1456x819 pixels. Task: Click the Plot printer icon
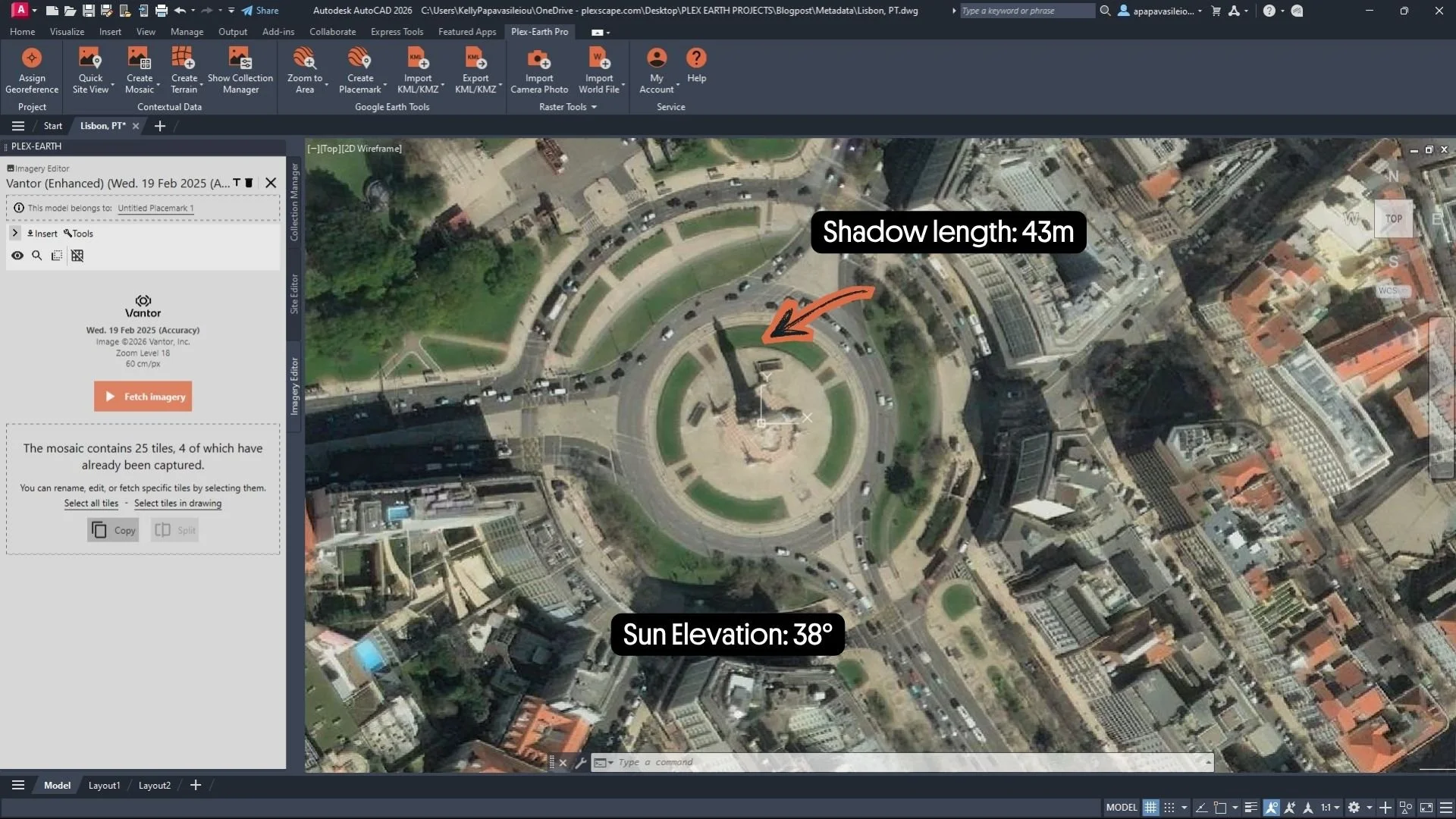tap(162, 11)
